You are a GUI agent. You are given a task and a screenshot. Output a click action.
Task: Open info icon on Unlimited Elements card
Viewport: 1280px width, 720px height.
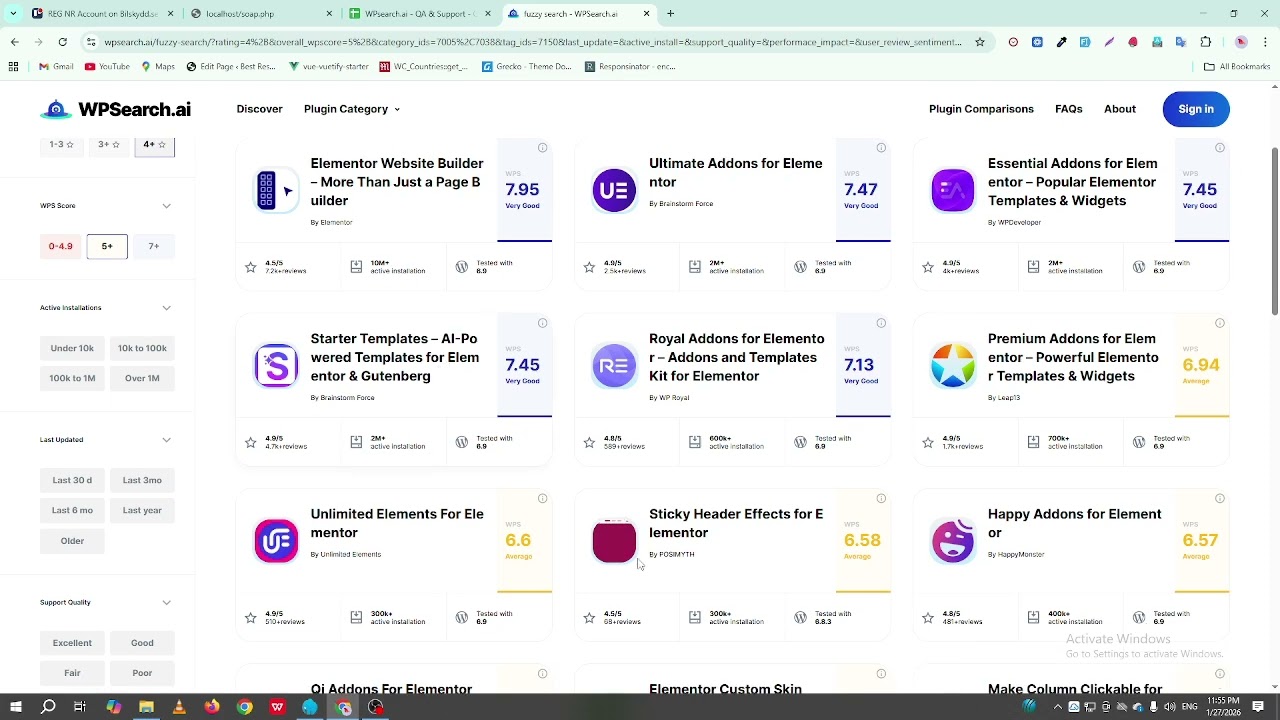542,498
